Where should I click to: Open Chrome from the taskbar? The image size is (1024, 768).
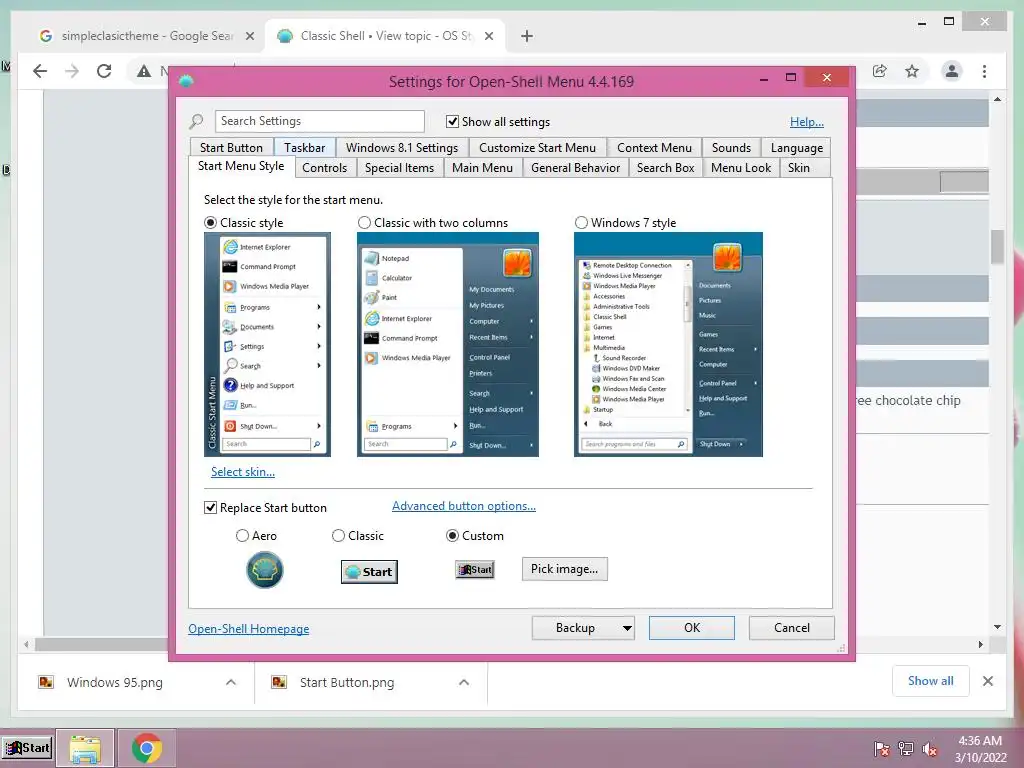coord(146,748)
